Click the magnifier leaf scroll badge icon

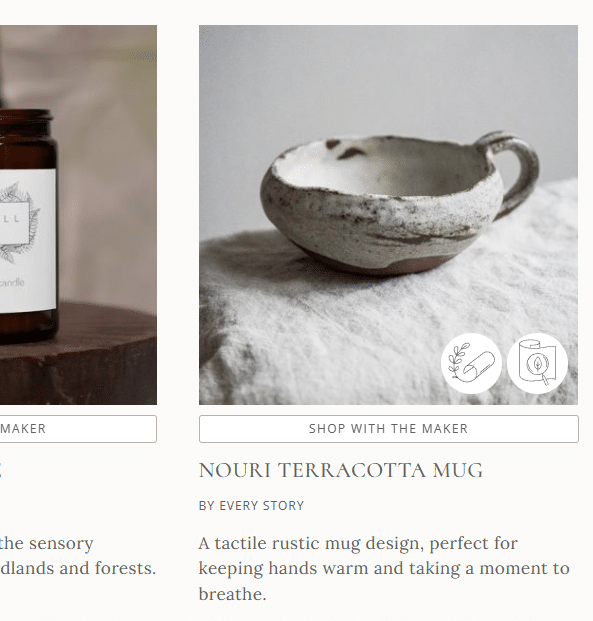tap(537, 363)
